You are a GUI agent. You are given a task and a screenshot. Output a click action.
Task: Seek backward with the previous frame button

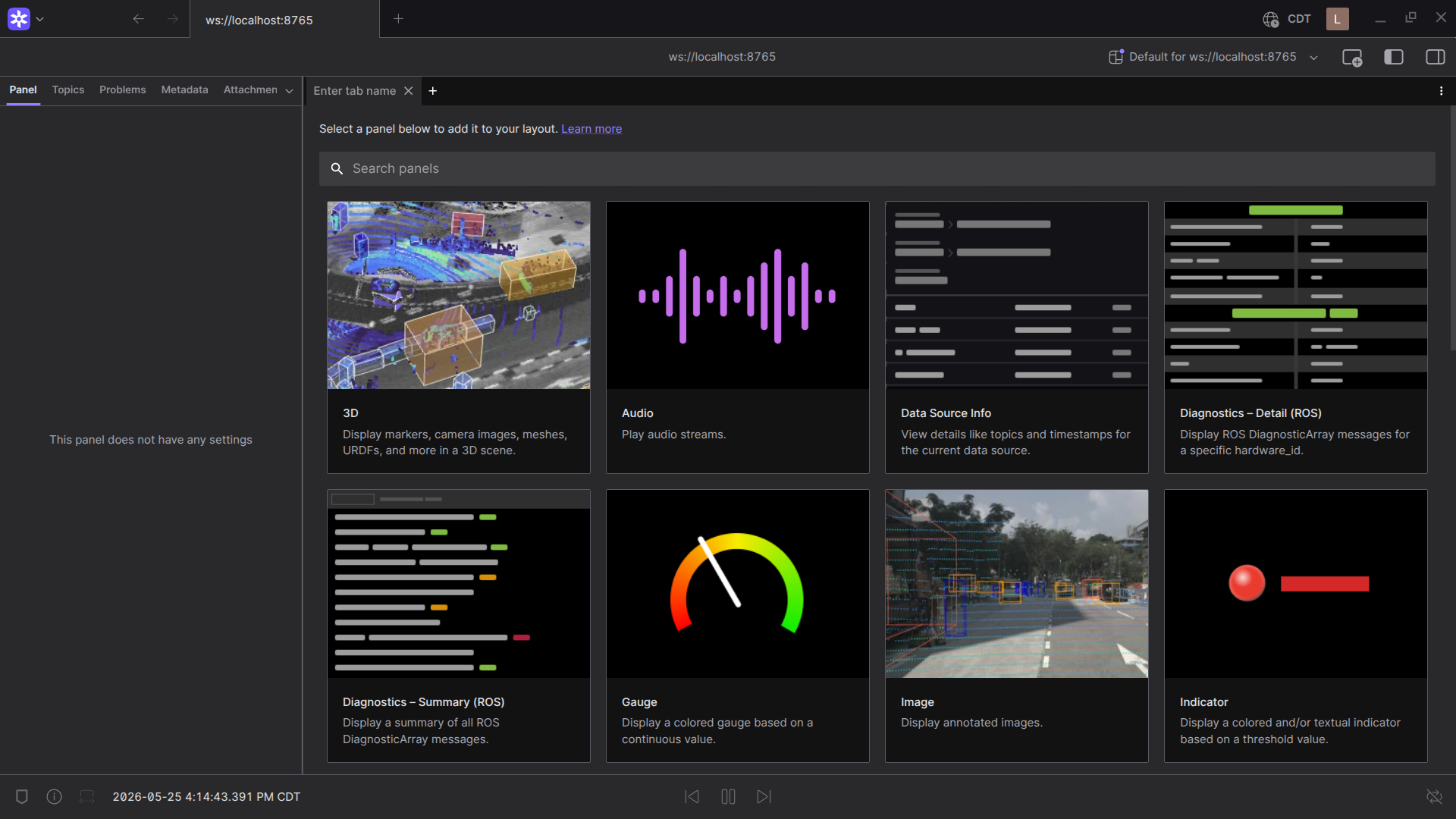coord(692,796)
